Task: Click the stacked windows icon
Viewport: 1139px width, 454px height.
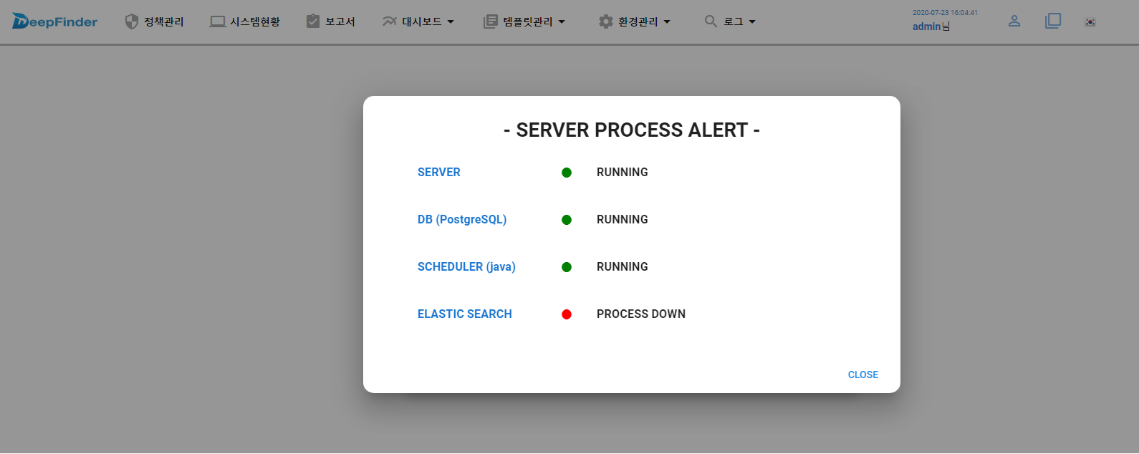Action: coord(1053,21)
